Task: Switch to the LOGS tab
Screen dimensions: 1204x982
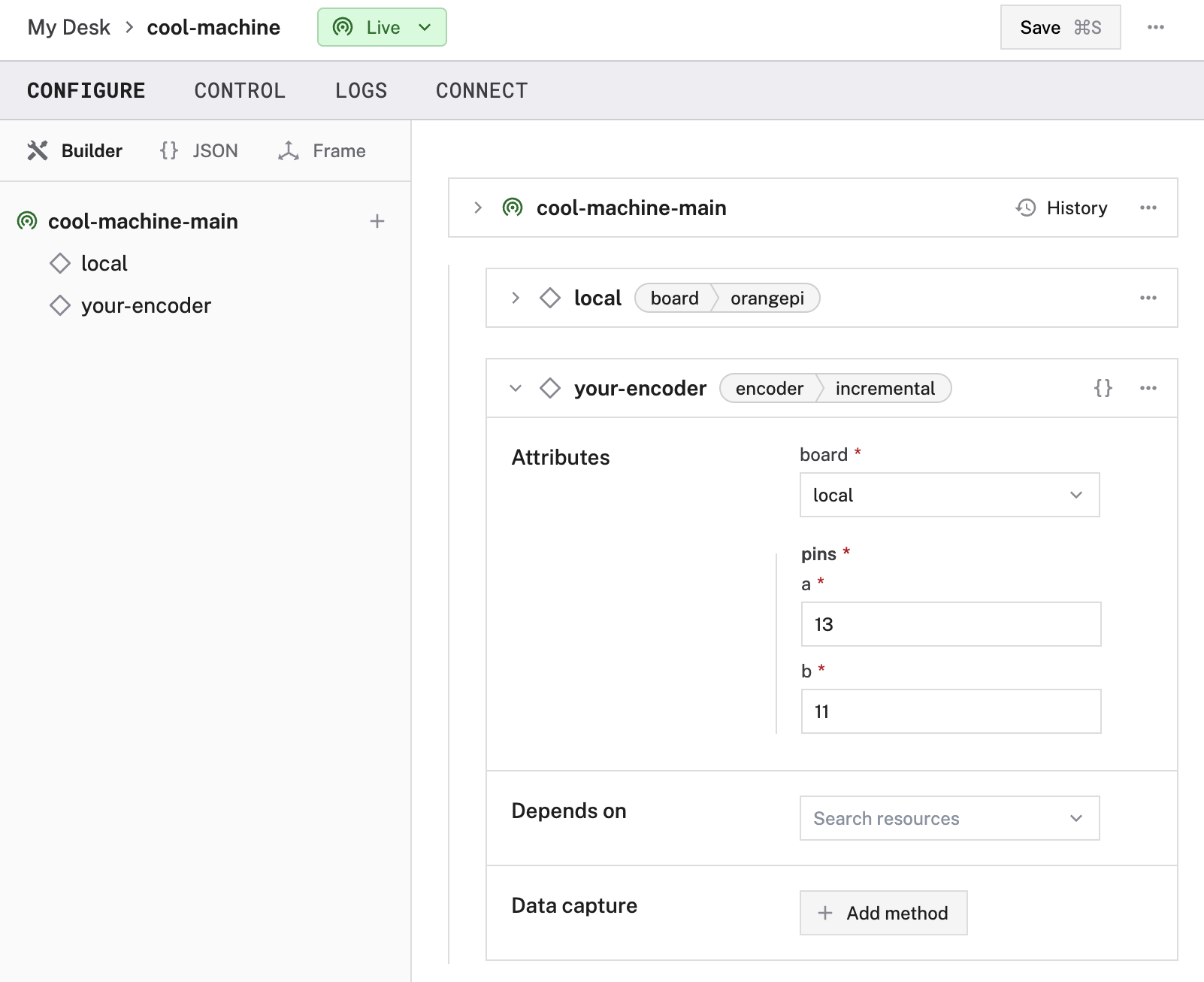Action: pyautogui.click(x=361, y=90)
